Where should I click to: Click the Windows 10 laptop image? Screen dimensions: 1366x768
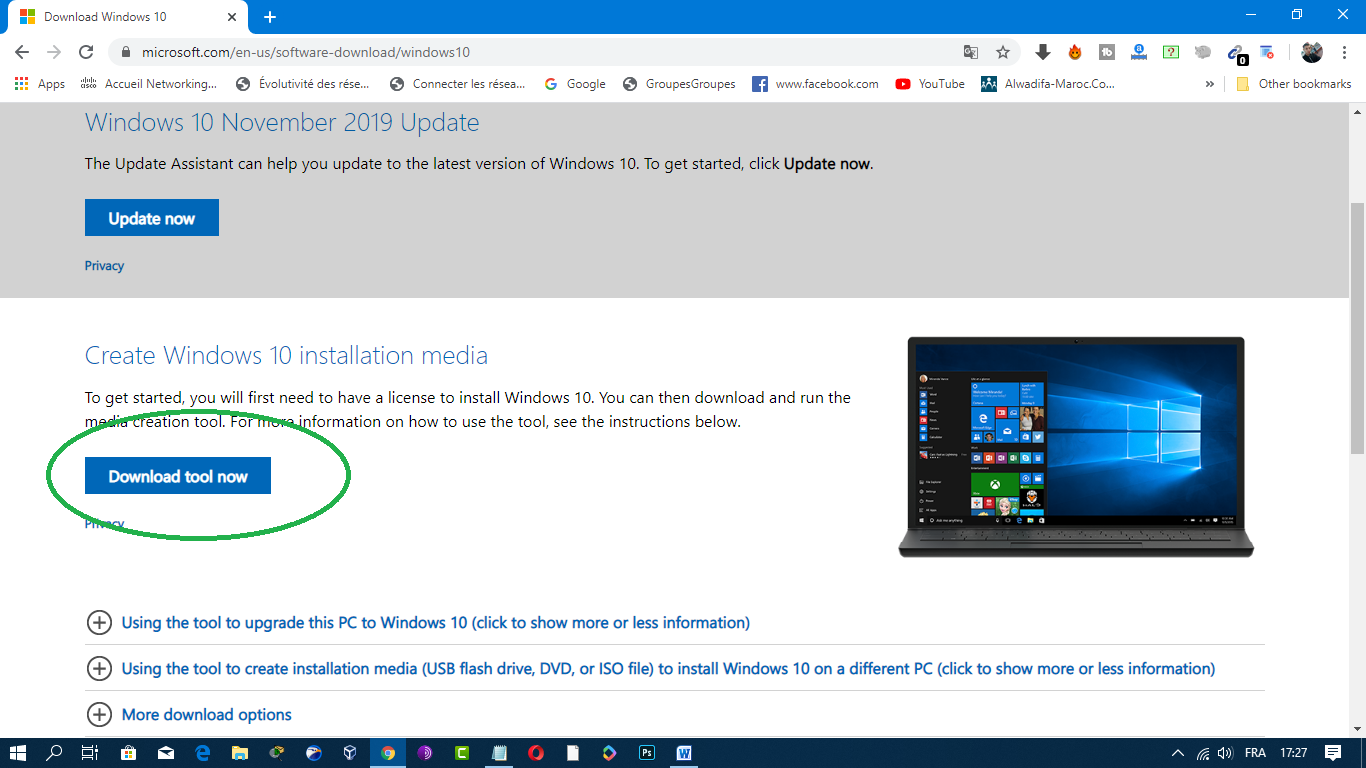(x=1076, y=447)
